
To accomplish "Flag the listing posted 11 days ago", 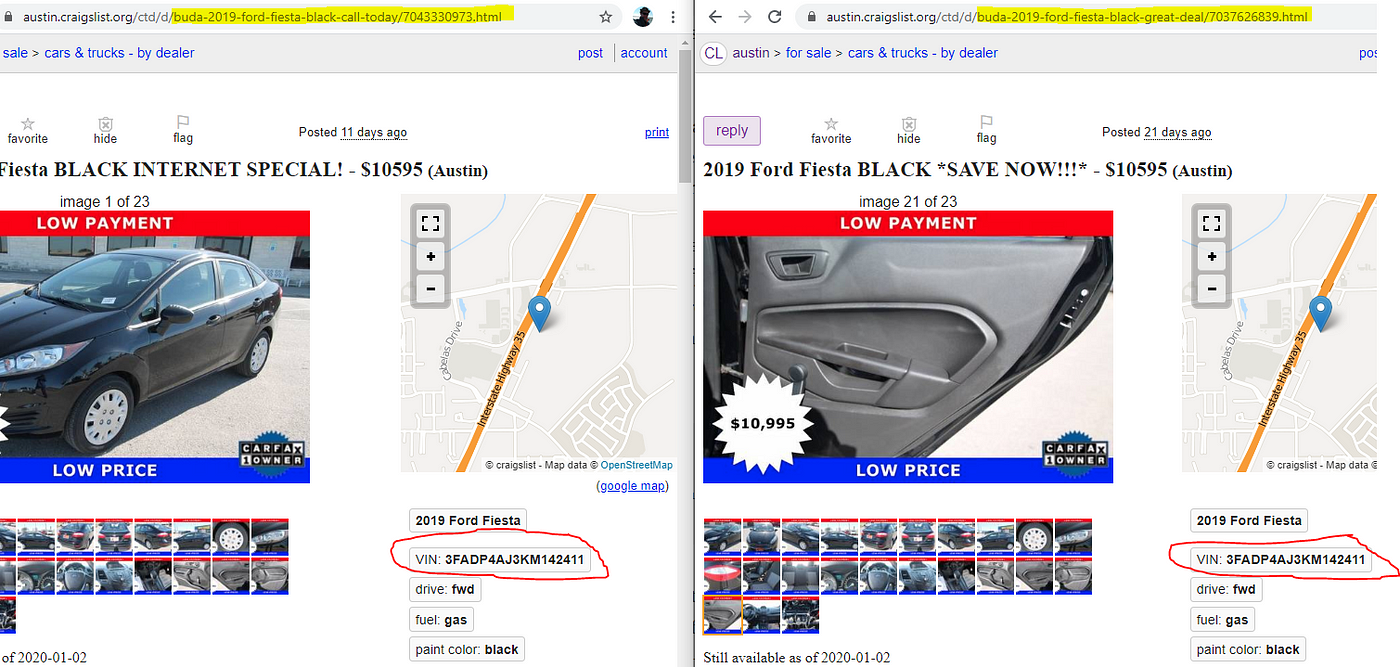I will pos(183,130).
